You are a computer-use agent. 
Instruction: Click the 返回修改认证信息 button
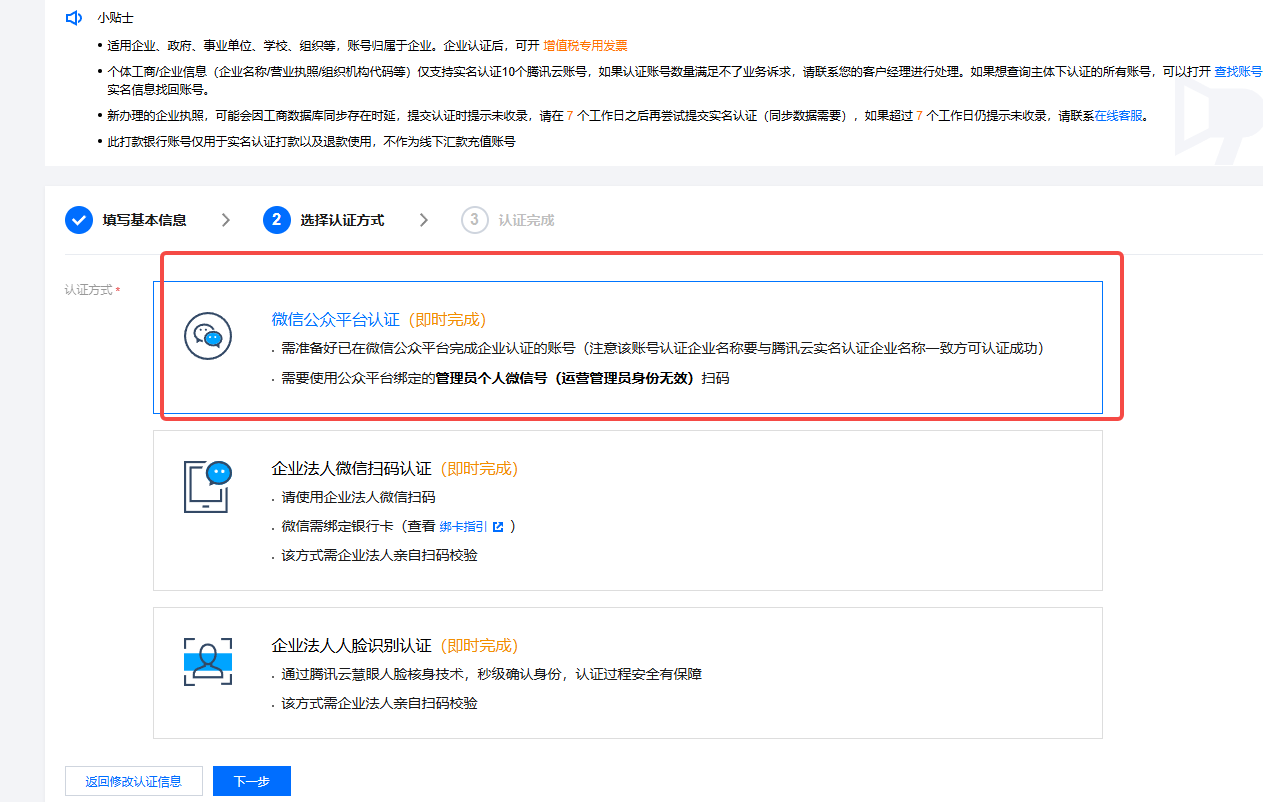tap(134, 782)
